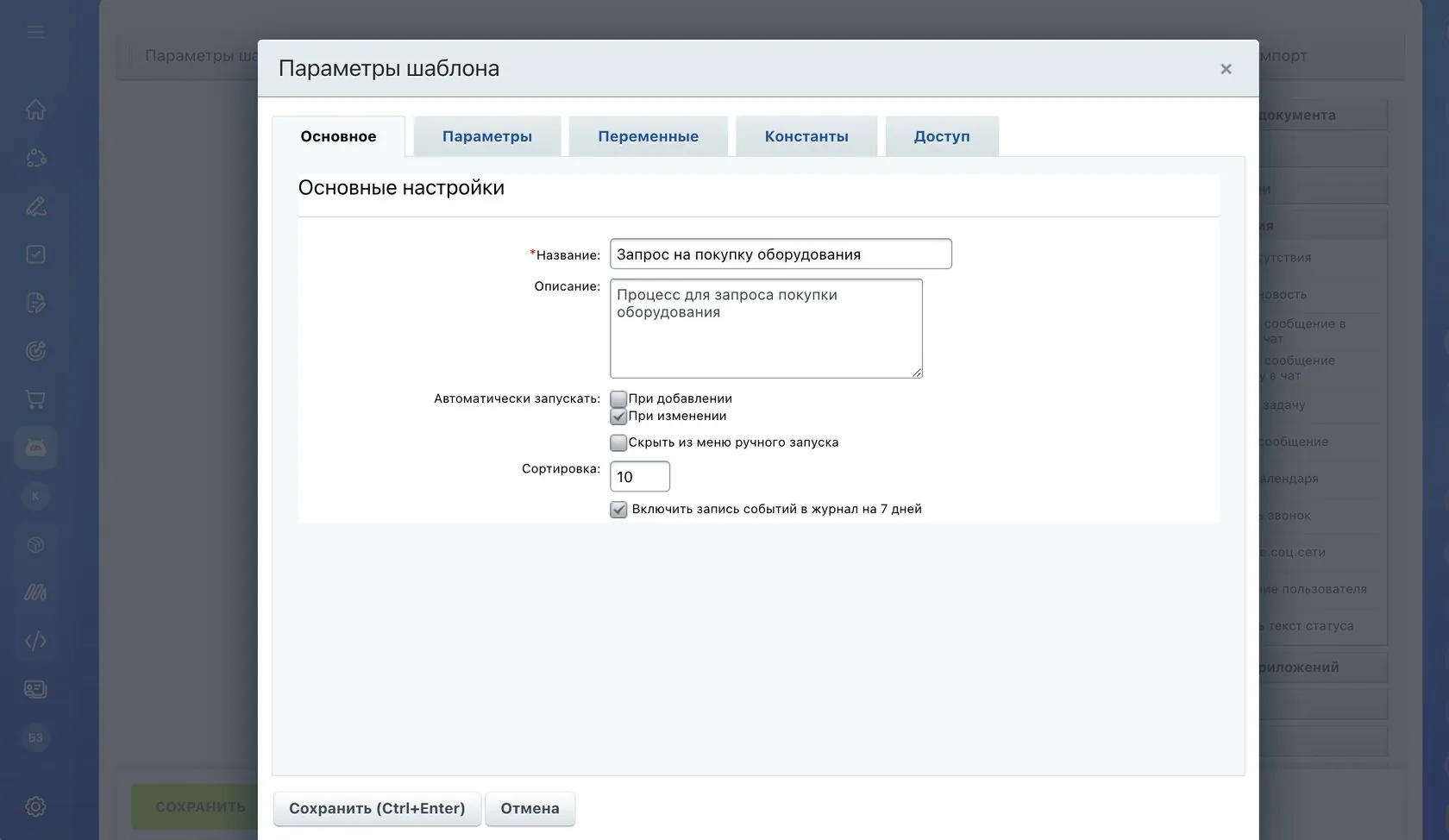Click the home icon in sidebar
Screen dimensions: 1449x840
pyautogui.click(x=35, y=110)
